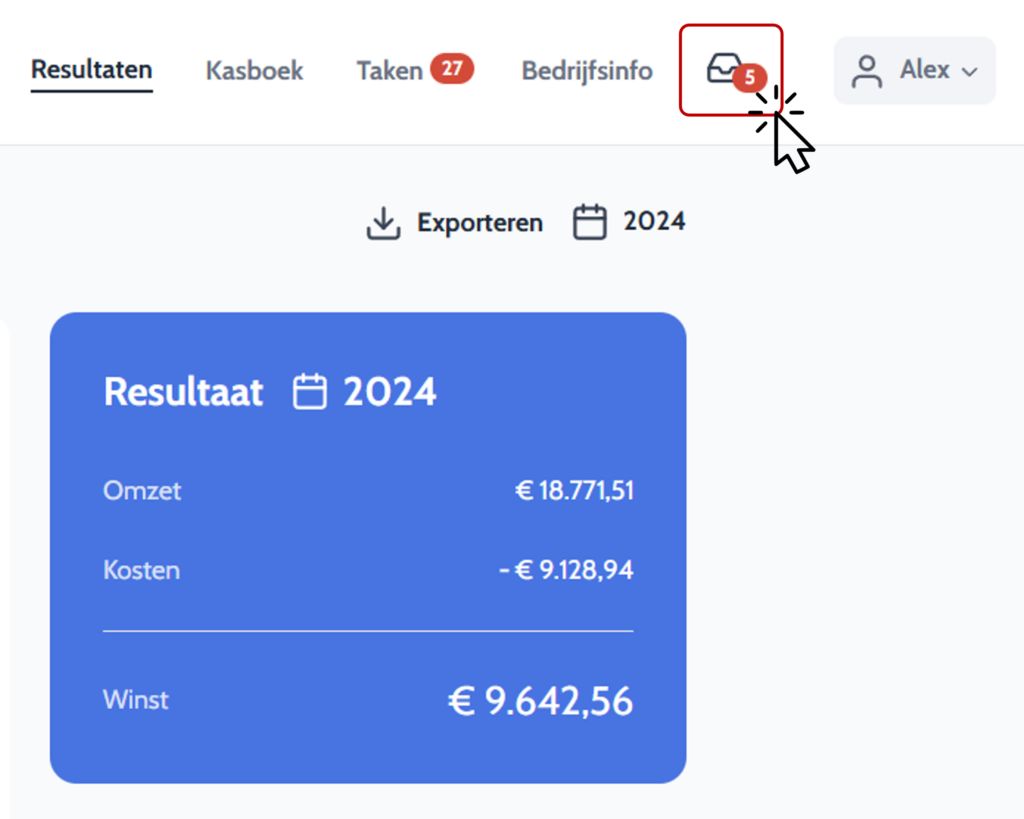1024x819 pixels.
Task: Switch to the Kasboek tab
Action: click(255, 71)
